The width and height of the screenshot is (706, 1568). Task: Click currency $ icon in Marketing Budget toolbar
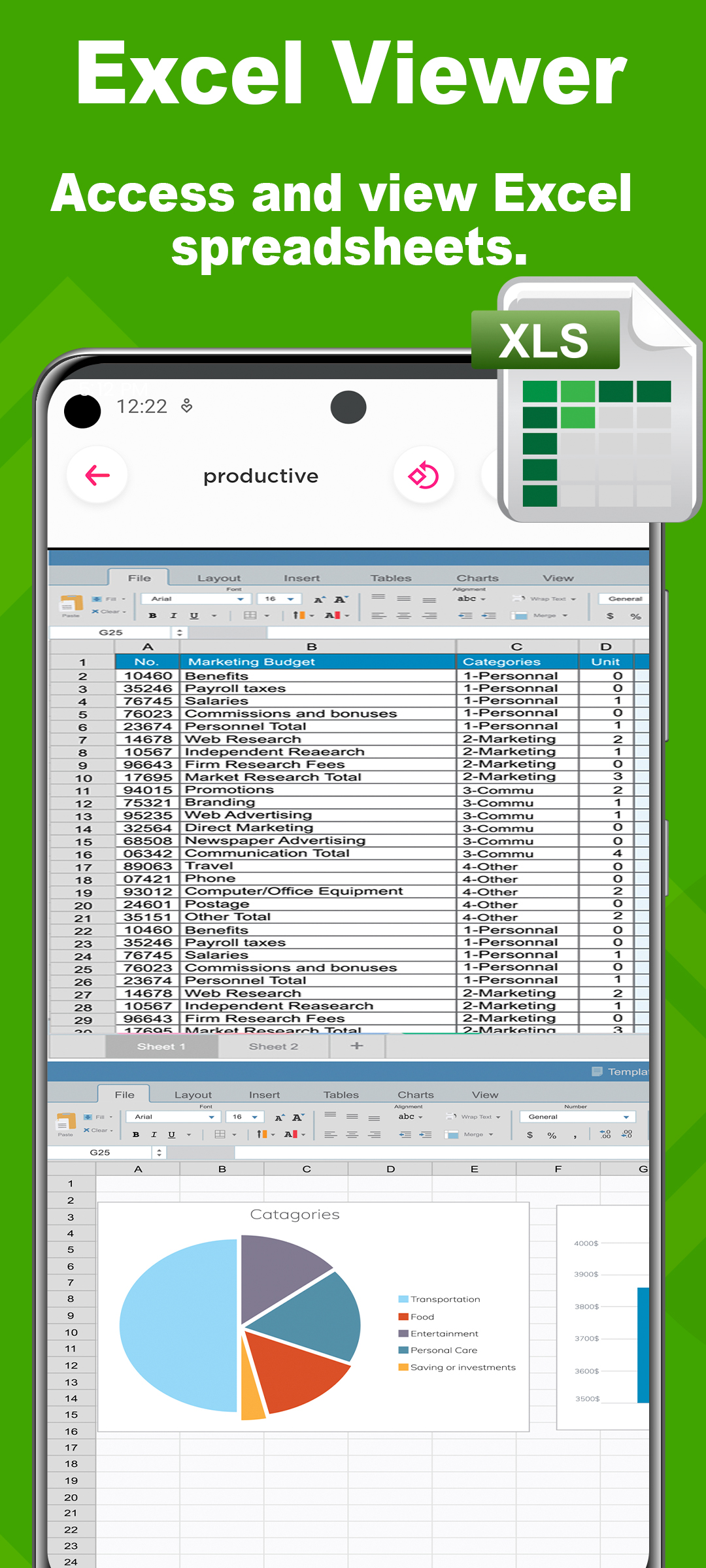610,616
